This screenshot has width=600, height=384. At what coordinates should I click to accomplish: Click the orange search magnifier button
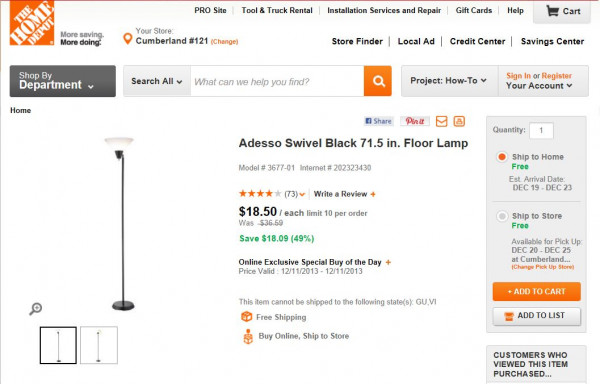click(378, 81)
